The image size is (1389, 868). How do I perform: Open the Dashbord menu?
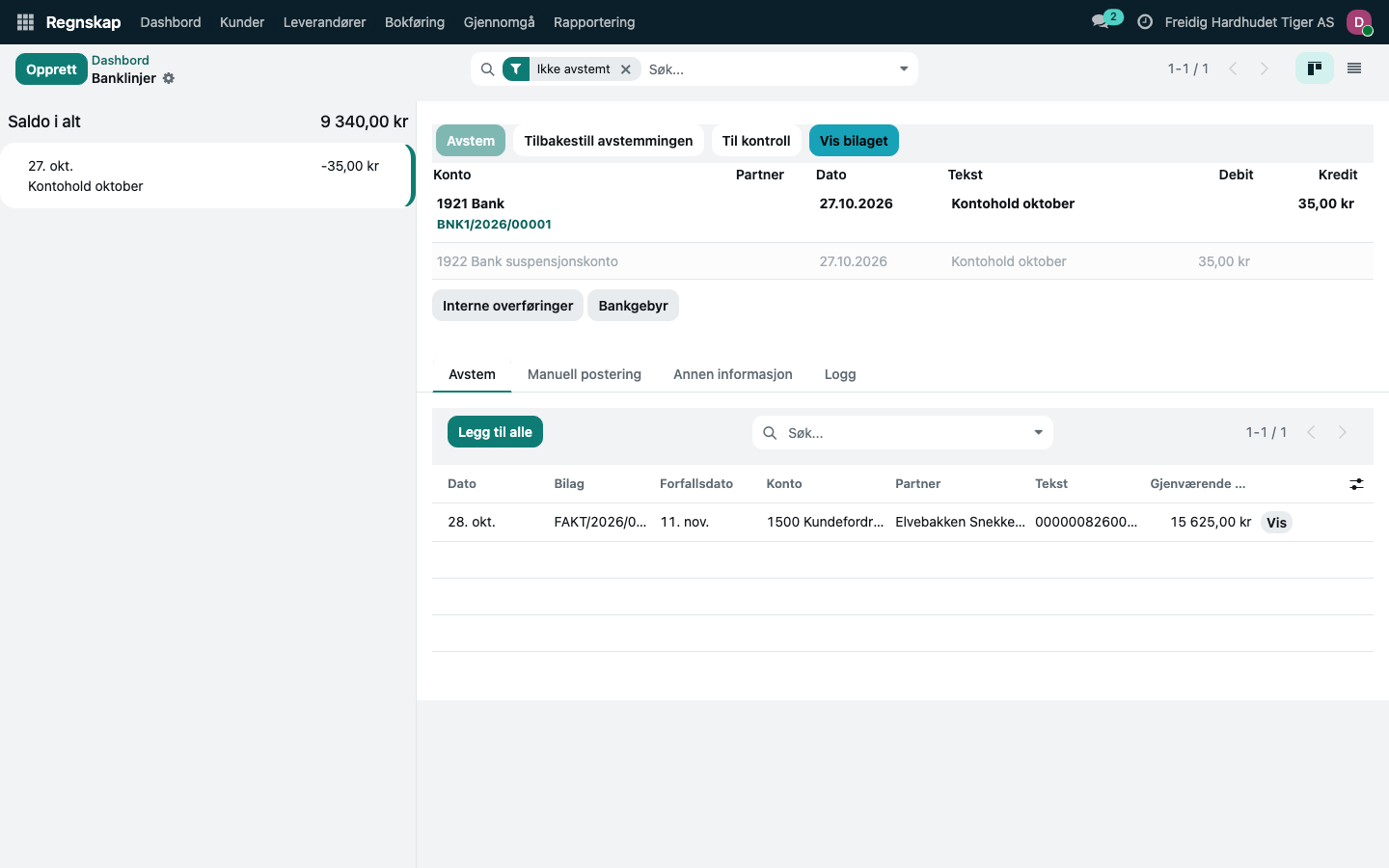171,22
